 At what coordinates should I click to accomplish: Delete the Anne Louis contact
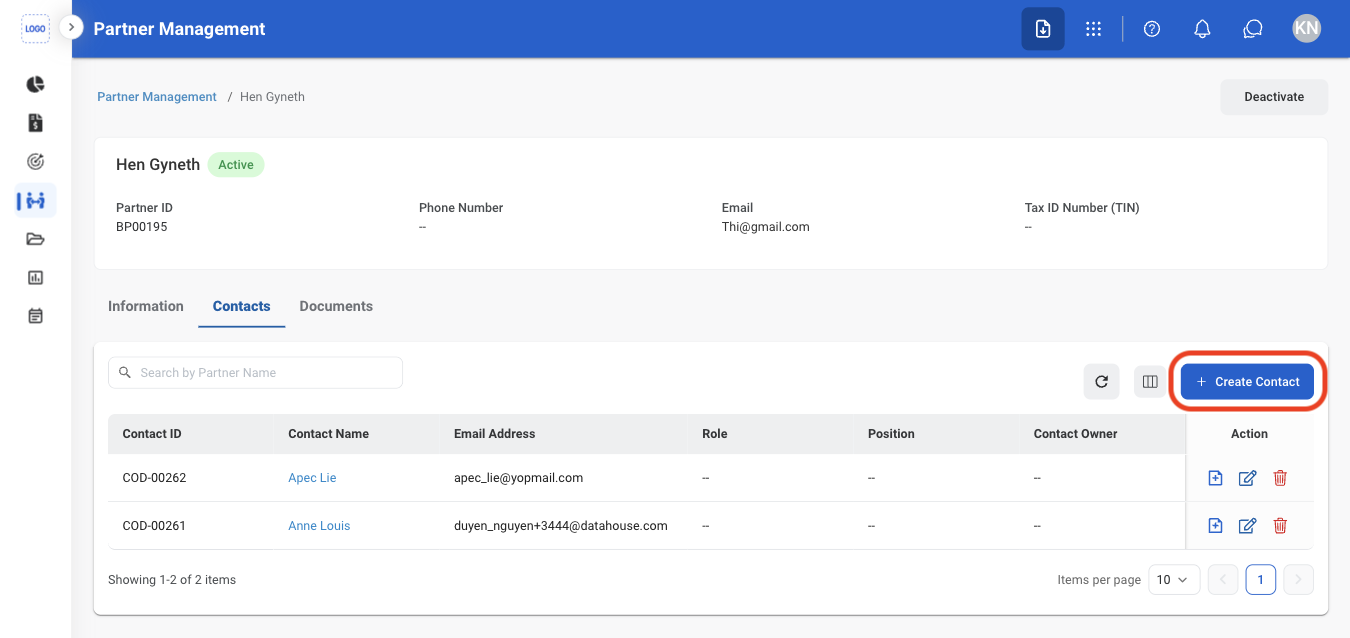pyautogui.click(x=1280, y=526)
